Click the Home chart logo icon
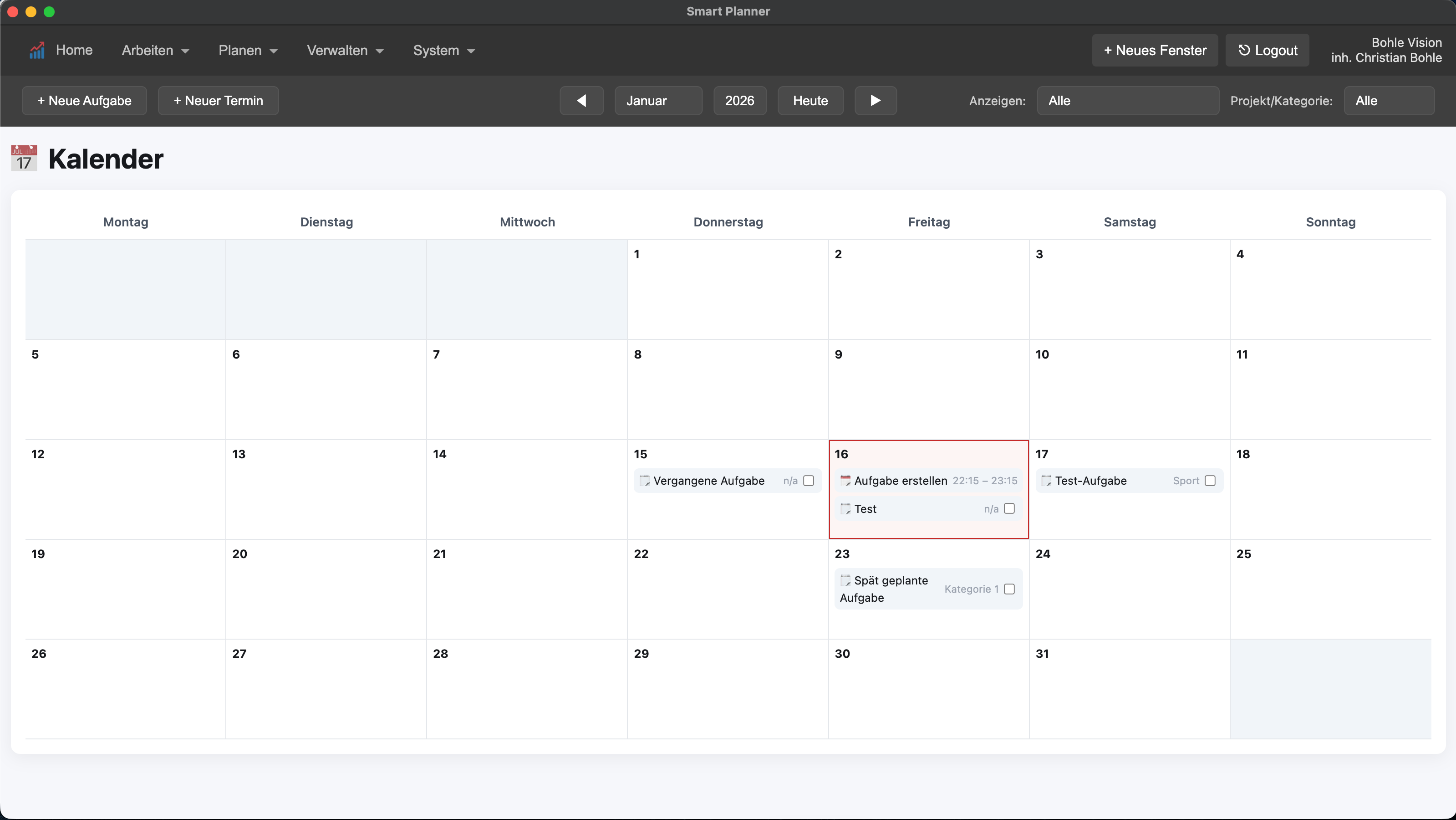Screen dimensions: 1456x820 (x=37, y=50)
